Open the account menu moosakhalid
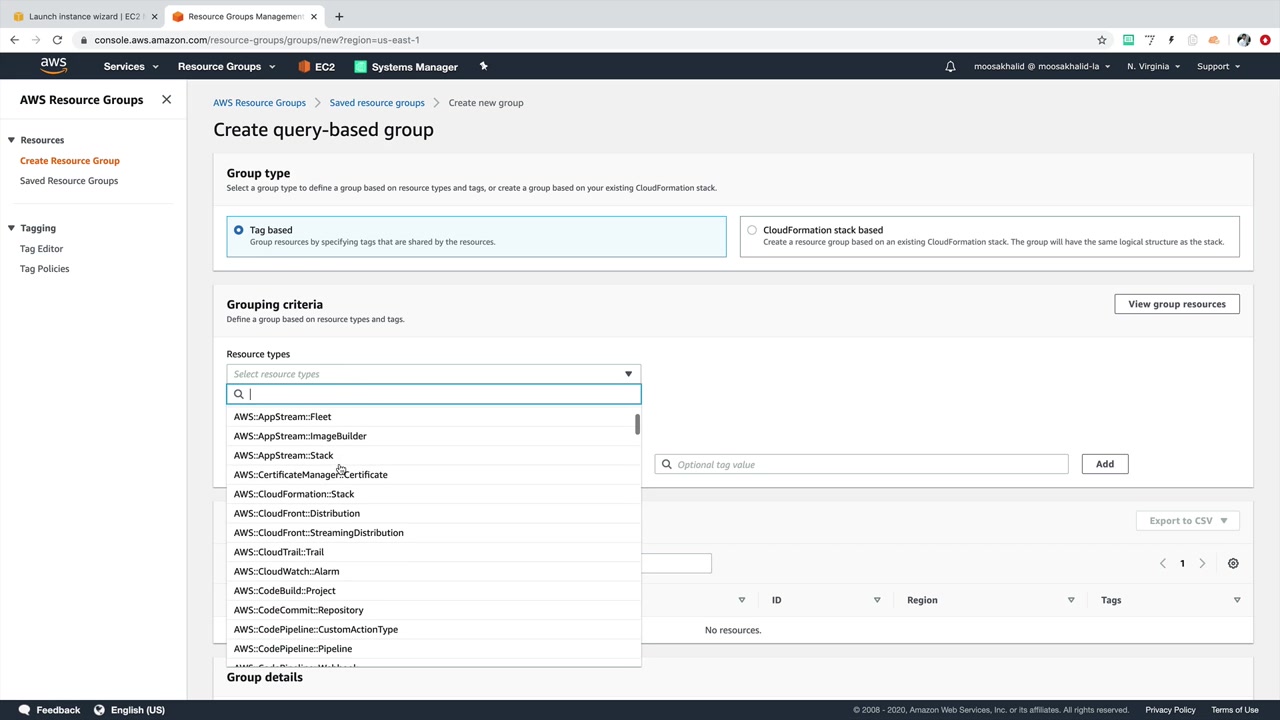 pos(1042,67)
